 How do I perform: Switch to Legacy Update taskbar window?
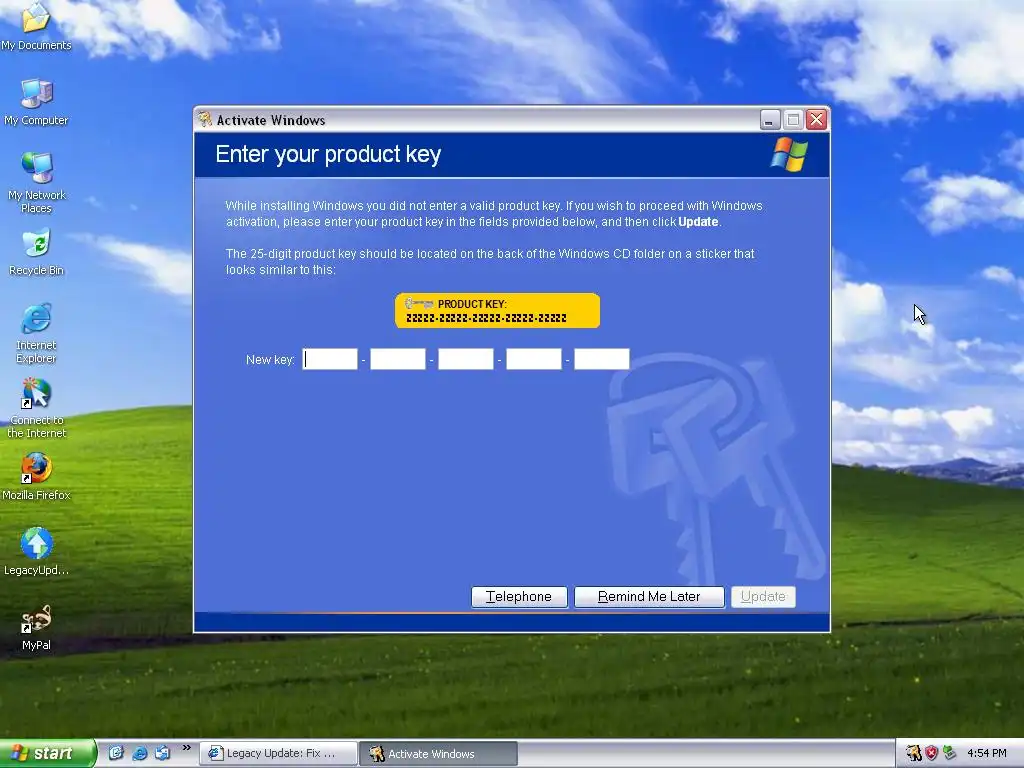point(278,754)
